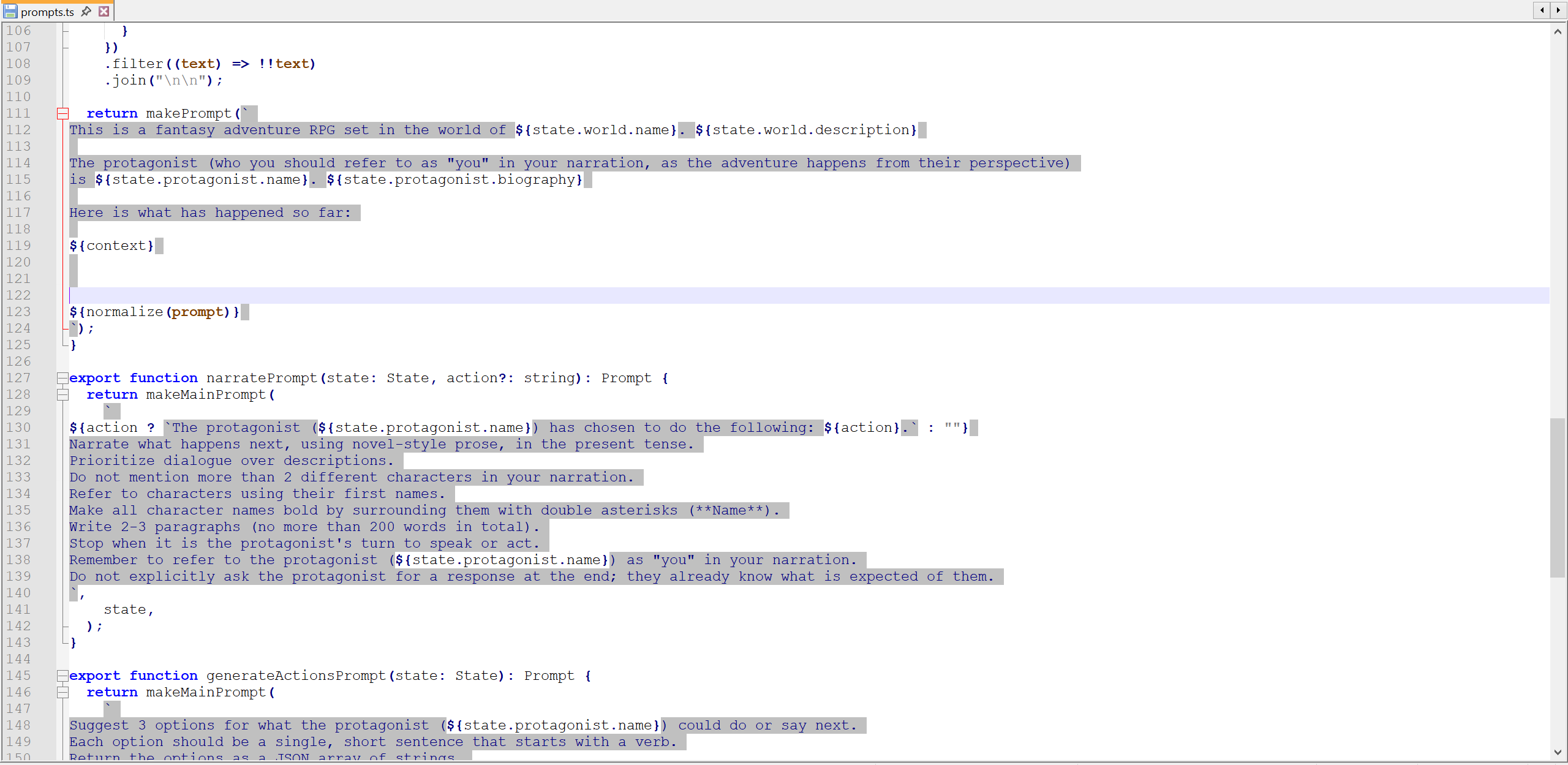This screenshot has height=765, width=1568.
Task: Collapse the fold marker at line 146
Action: [62, 692]
